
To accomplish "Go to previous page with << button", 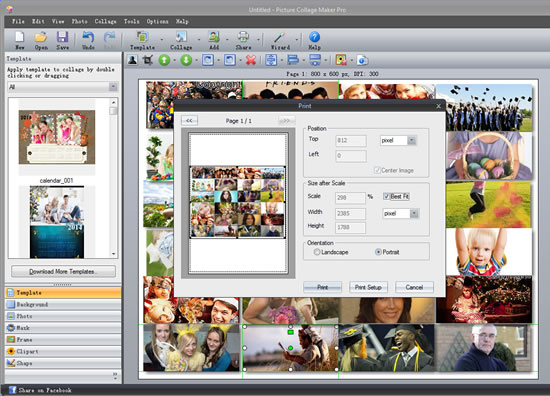I will (189, 121).
